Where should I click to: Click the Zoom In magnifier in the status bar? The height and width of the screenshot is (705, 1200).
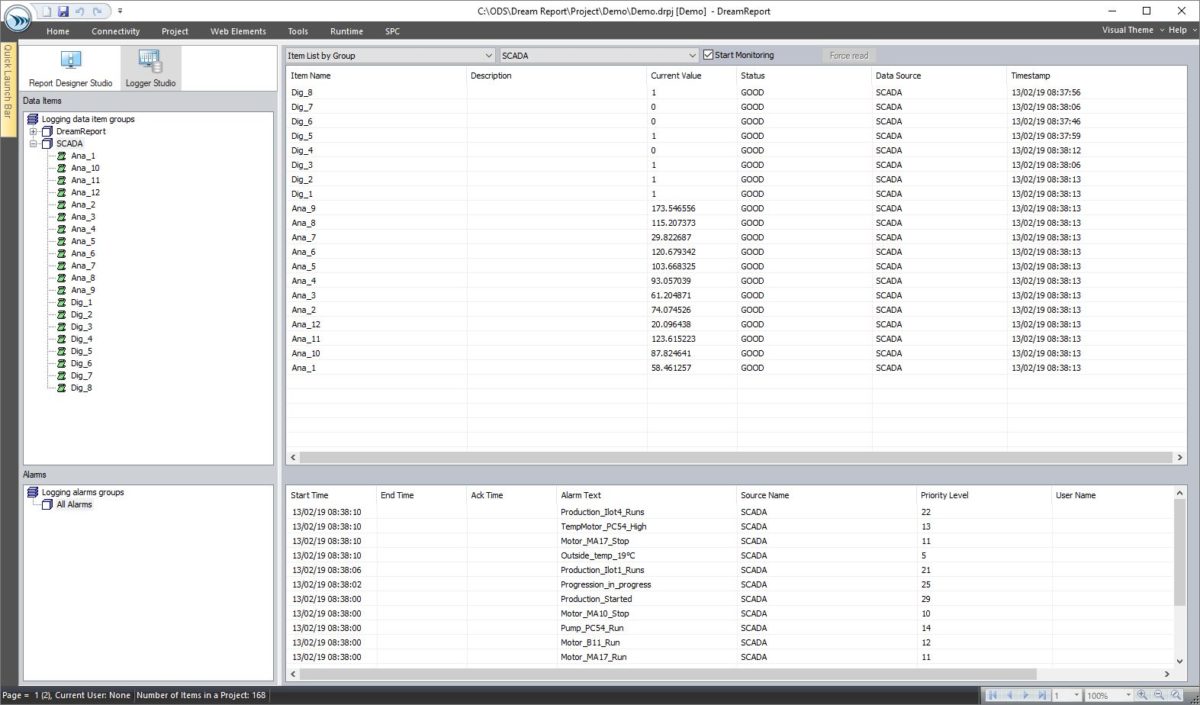[1141, 694]
